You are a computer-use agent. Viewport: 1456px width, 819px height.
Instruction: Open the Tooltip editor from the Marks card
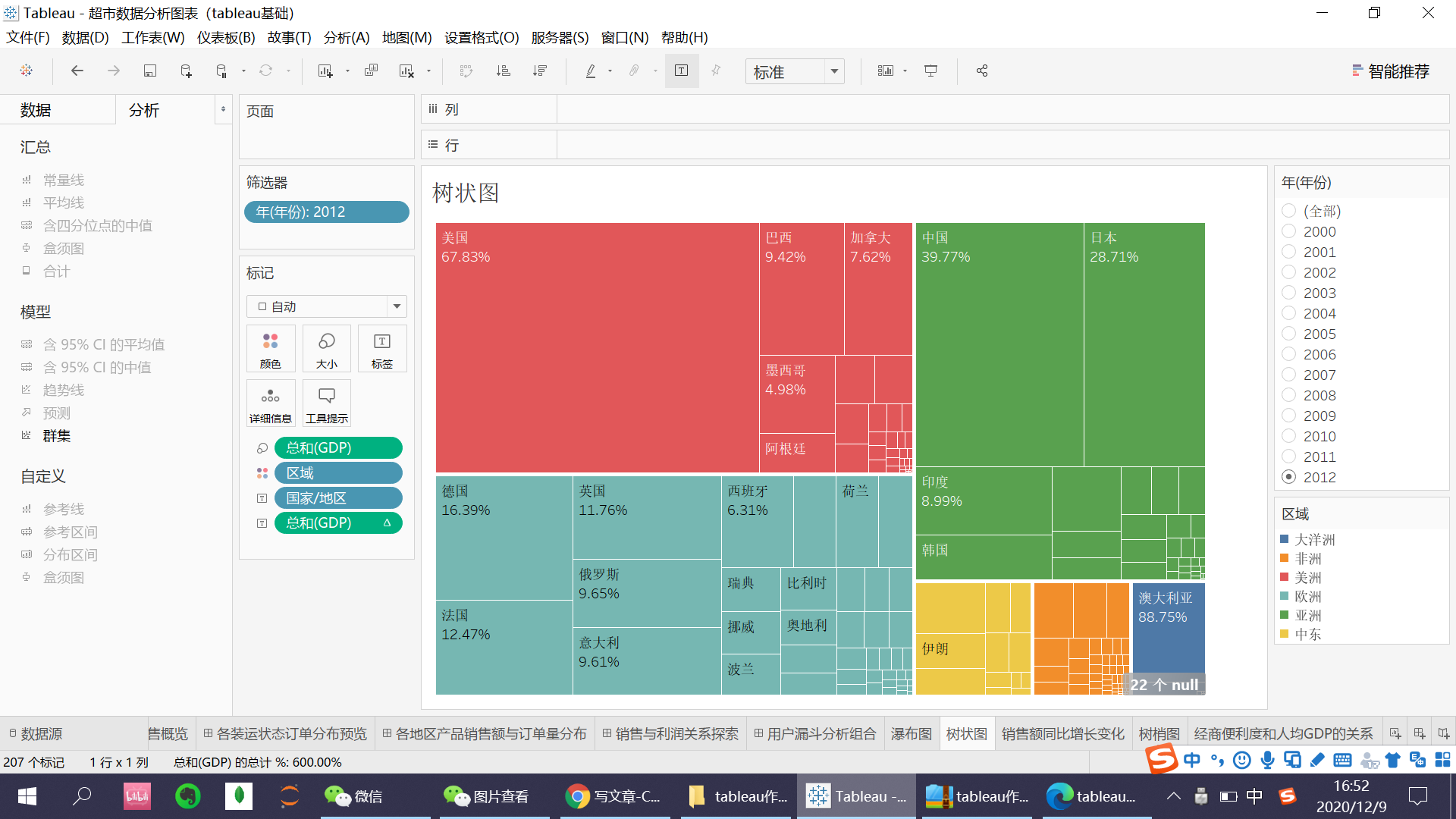[326, 403]
